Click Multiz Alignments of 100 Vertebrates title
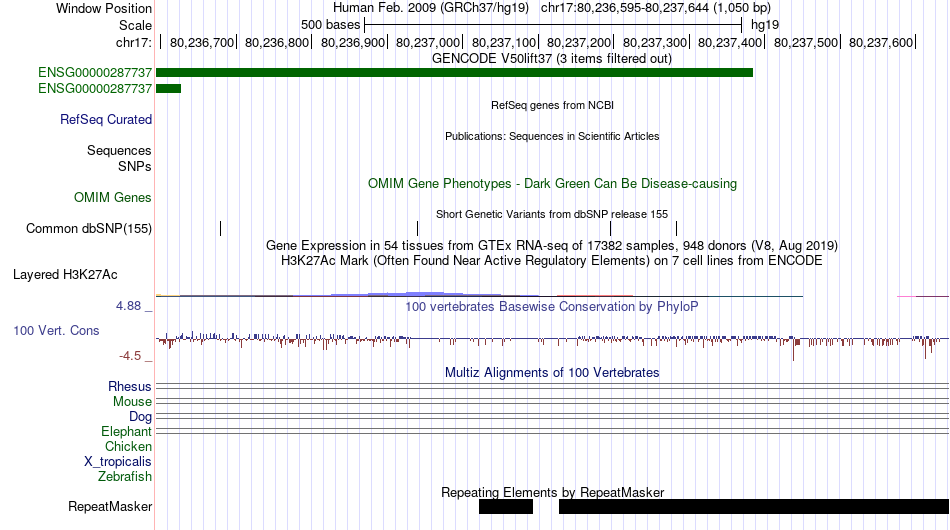 click(x=552, y=373)
